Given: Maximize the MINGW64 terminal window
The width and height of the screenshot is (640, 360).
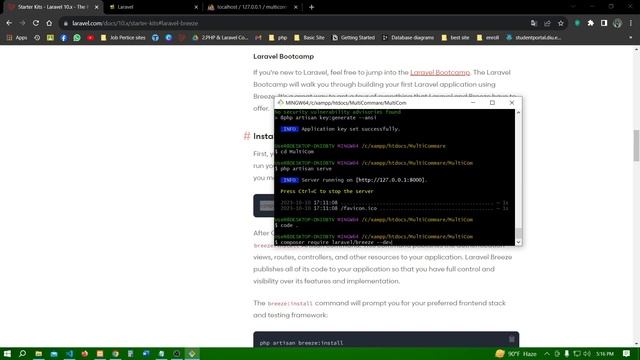Looking at the screenshot, I should (x=492, y=103).
